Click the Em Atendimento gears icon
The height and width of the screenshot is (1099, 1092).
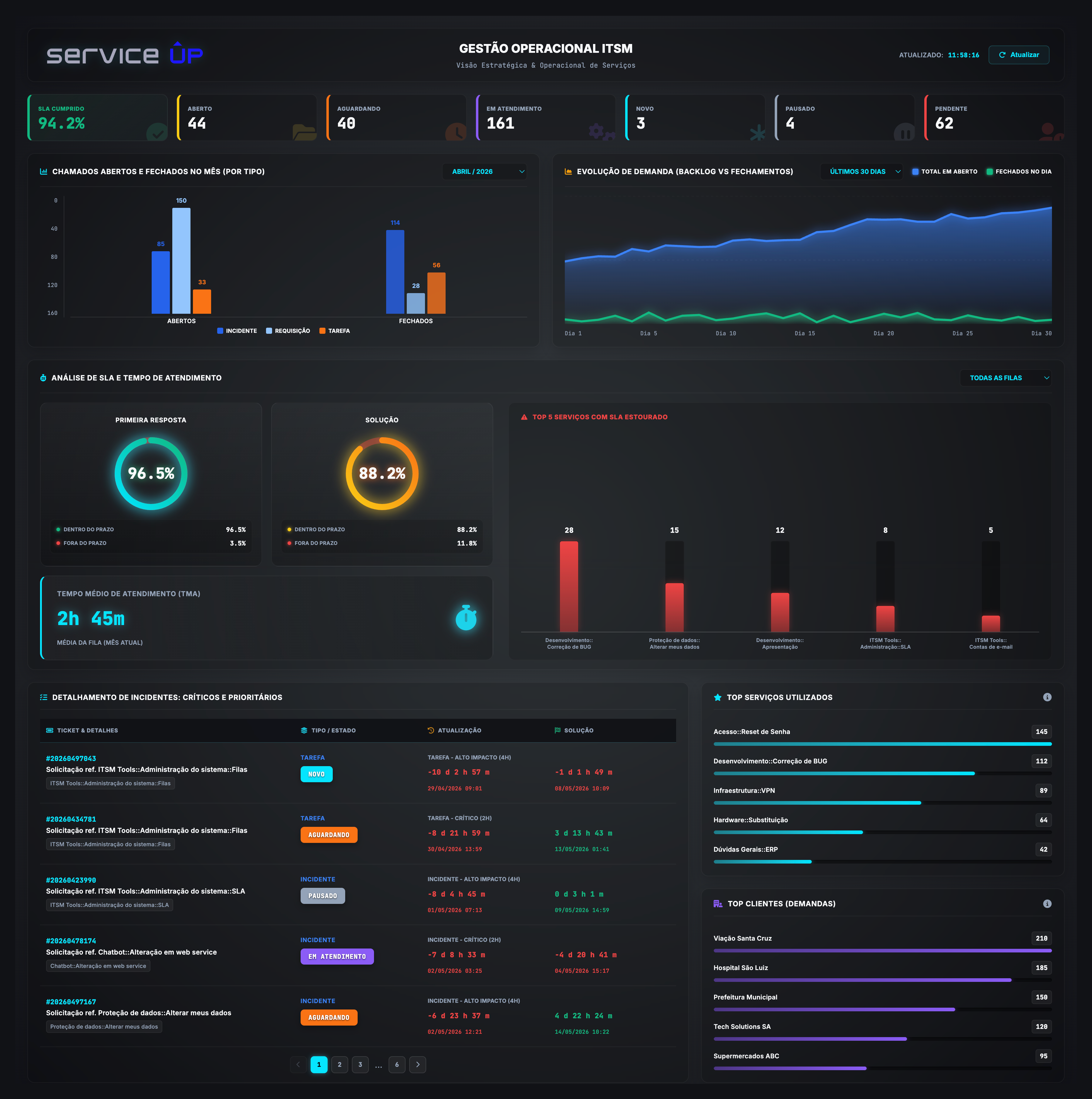coord(602,133)
